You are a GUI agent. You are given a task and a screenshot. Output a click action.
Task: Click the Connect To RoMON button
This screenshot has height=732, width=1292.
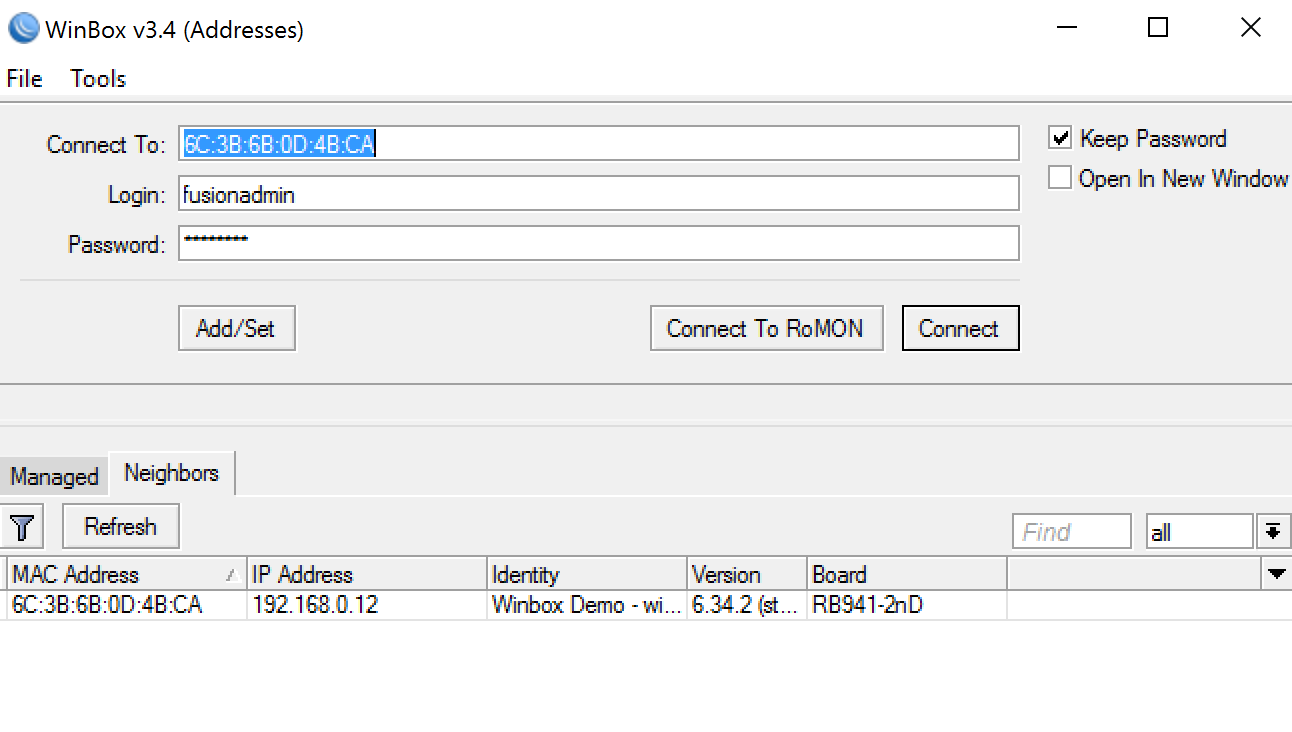(766, 329)
